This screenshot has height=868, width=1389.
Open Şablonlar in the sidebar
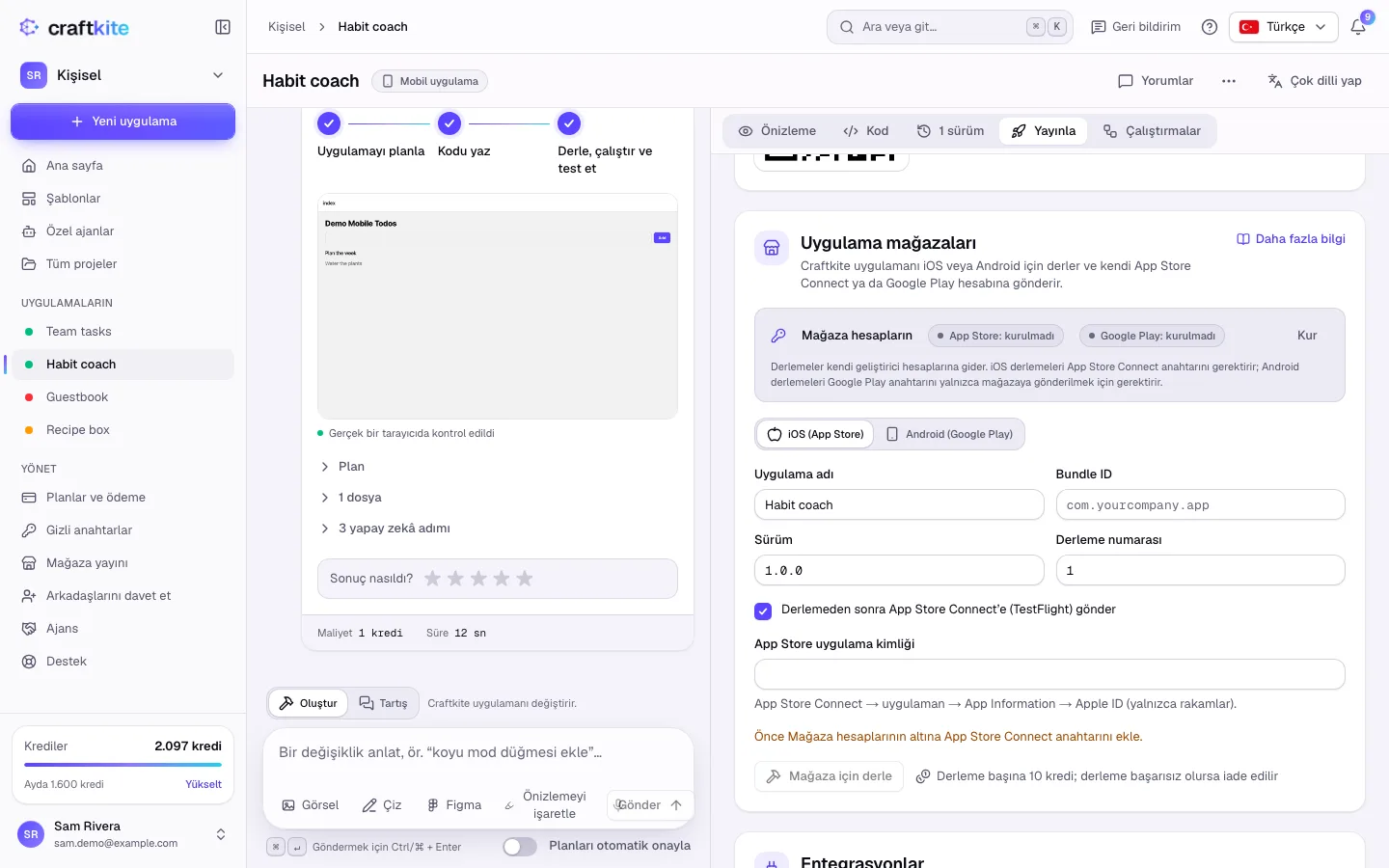[x=123, y=199]
